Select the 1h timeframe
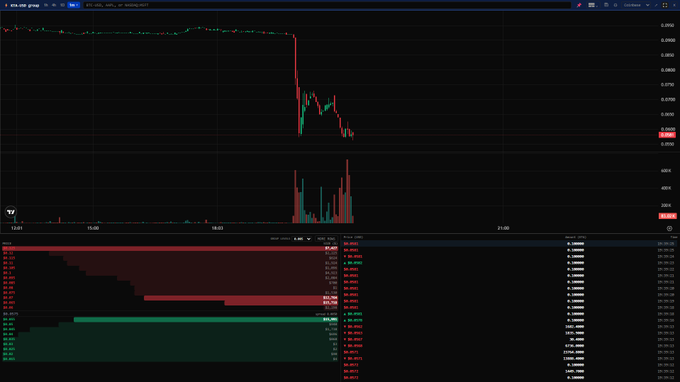Image resolution: width=680 pixels, height=382 pixels. pyautogui.click(x=46, y=5)
